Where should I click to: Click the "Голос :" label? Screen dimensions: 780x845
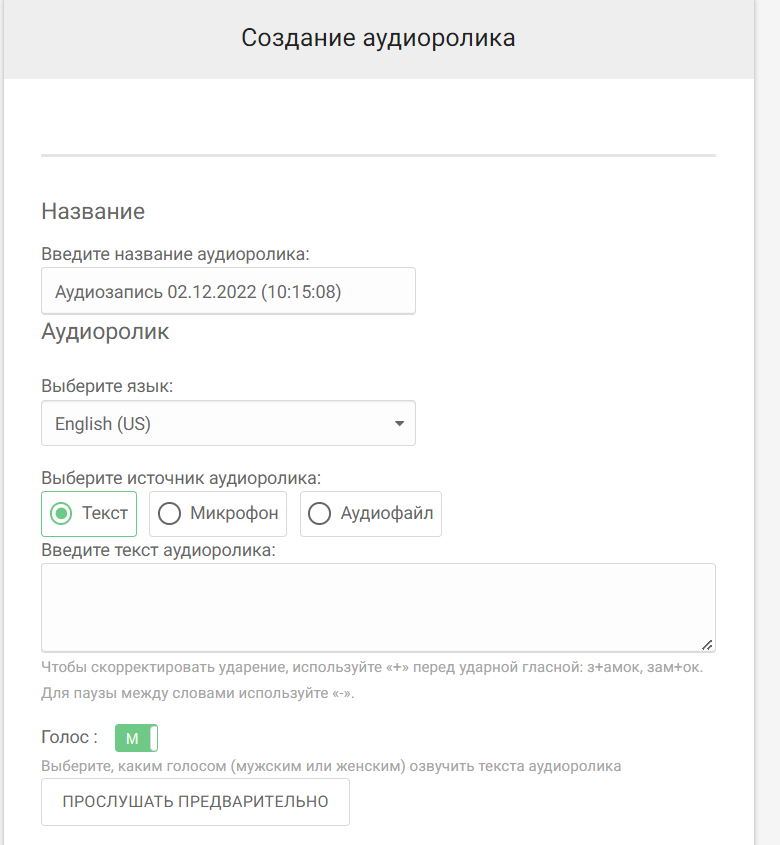point(69,738)
